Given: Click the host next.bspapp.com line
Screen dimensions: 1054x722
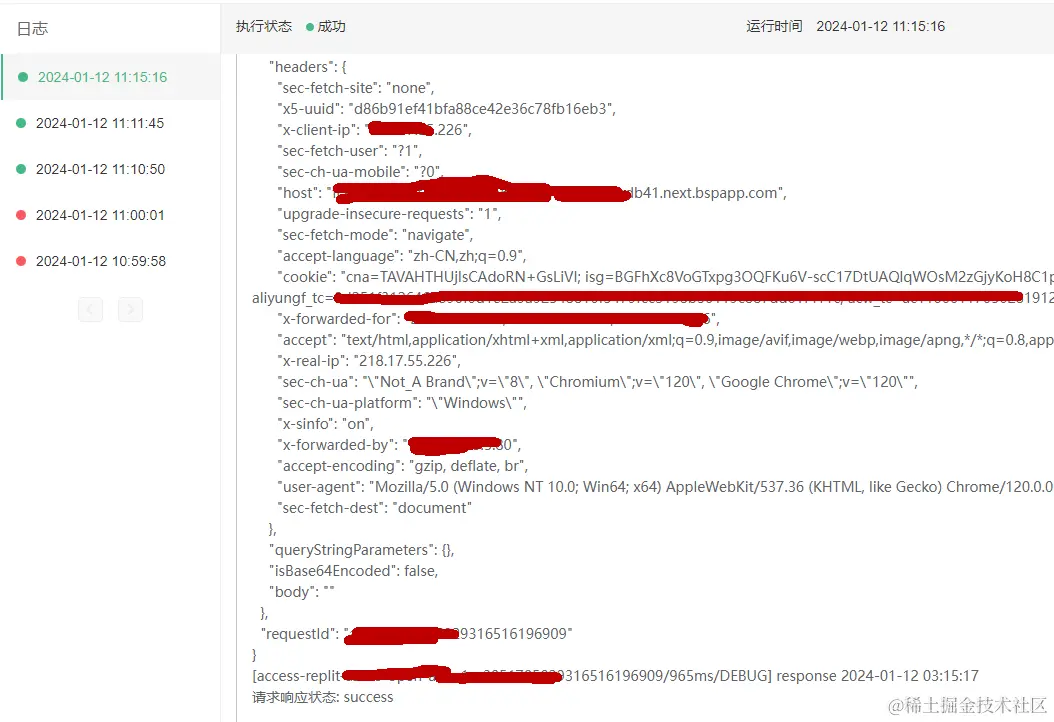Looking at the screenshot, I should pyautogui.click(x=532, y=192).
